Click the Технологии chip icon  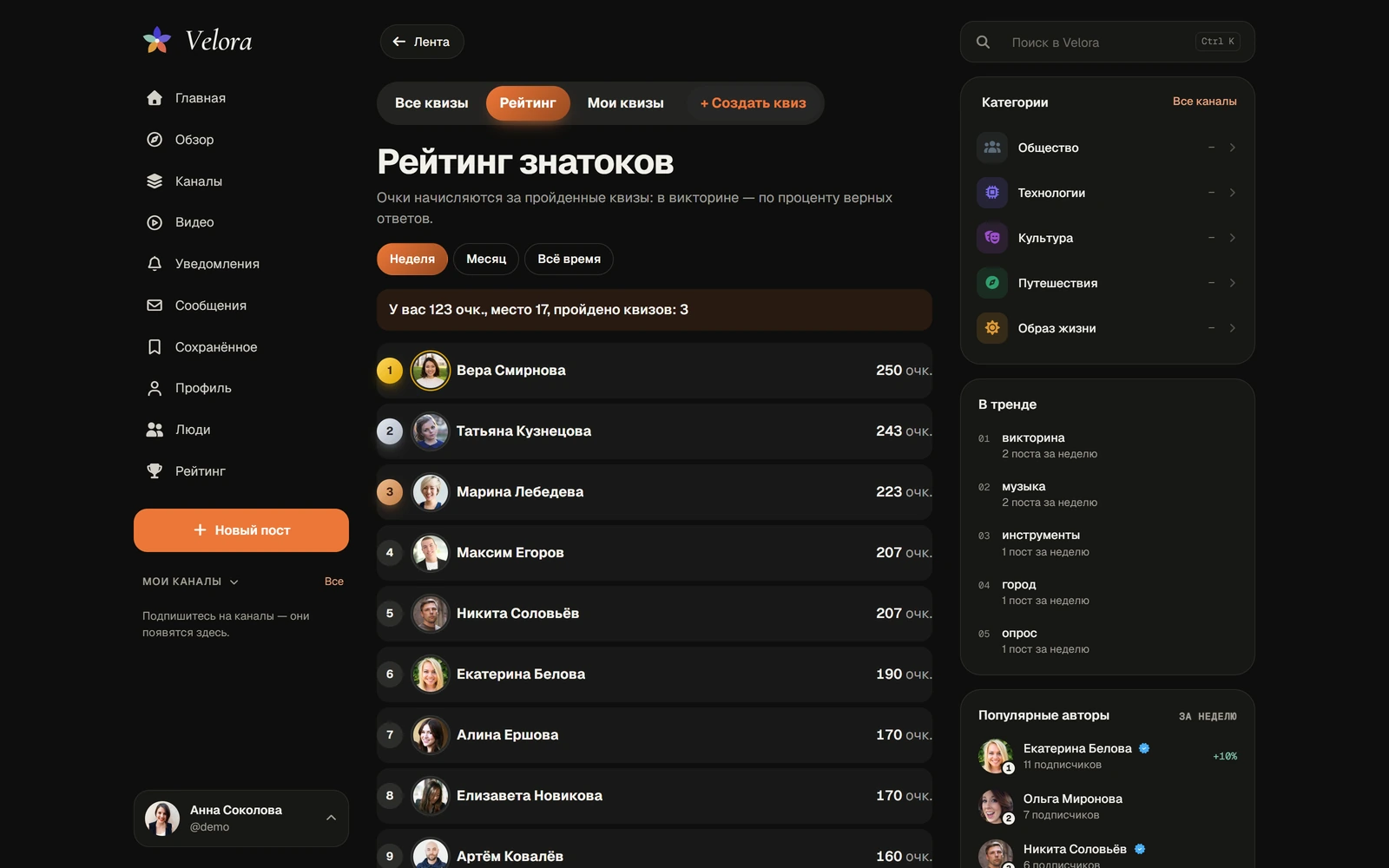tap(992, 193)
